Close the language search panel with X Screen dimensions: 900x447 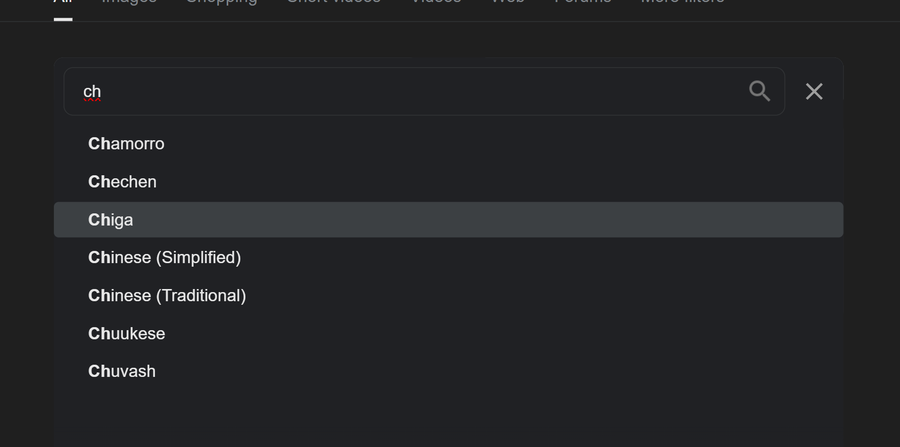[x=814, y=91]
